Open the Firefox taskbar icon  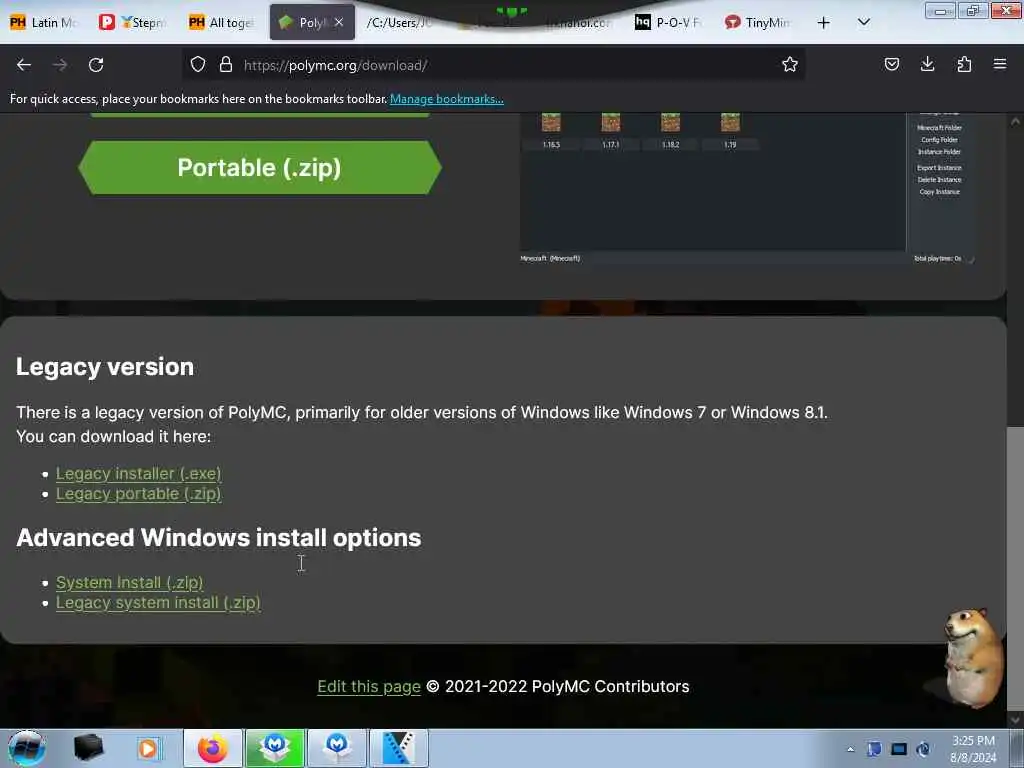pos(213,748)
